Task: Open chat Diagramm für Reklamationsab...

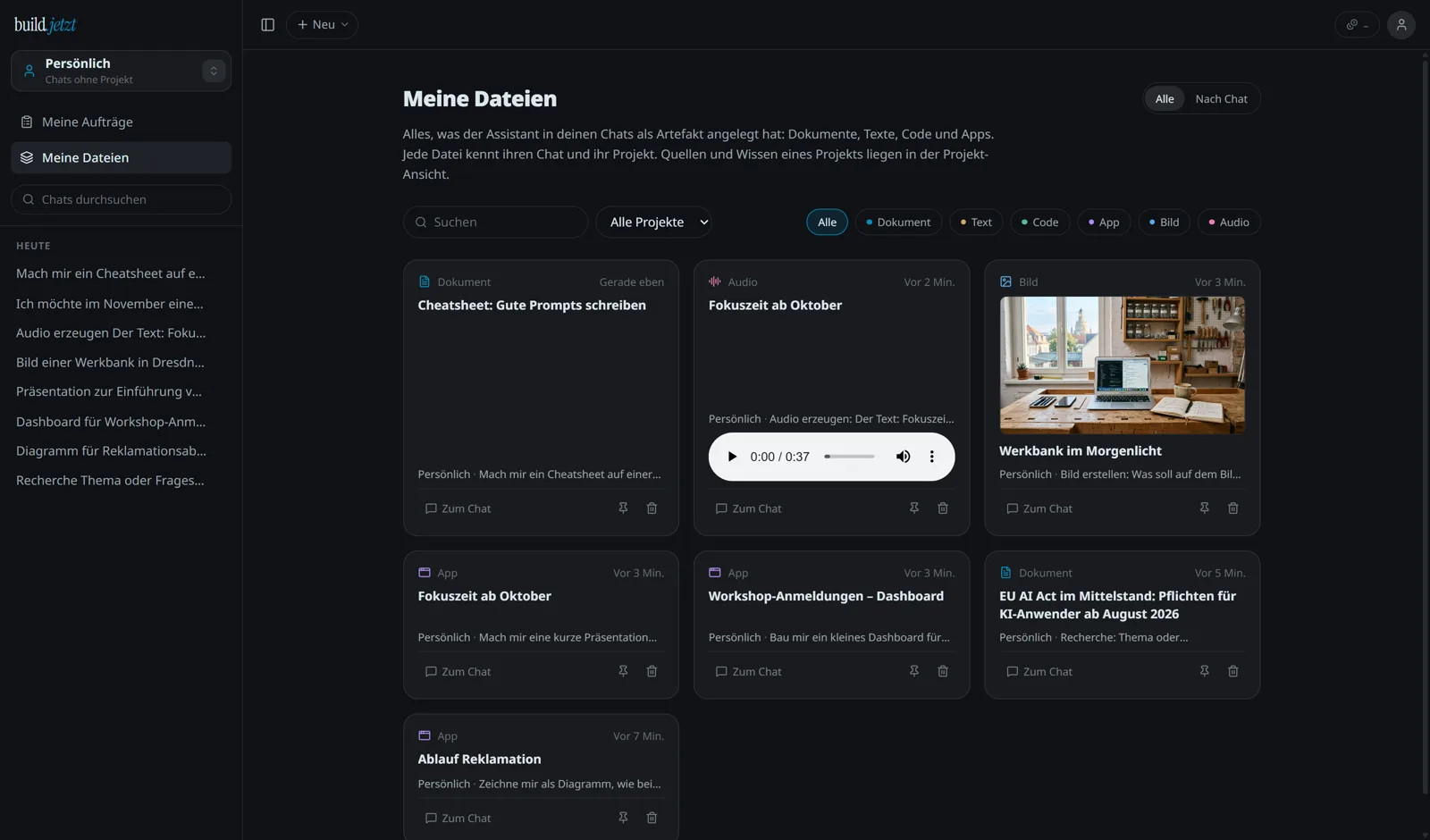Action: coord(112,451)
